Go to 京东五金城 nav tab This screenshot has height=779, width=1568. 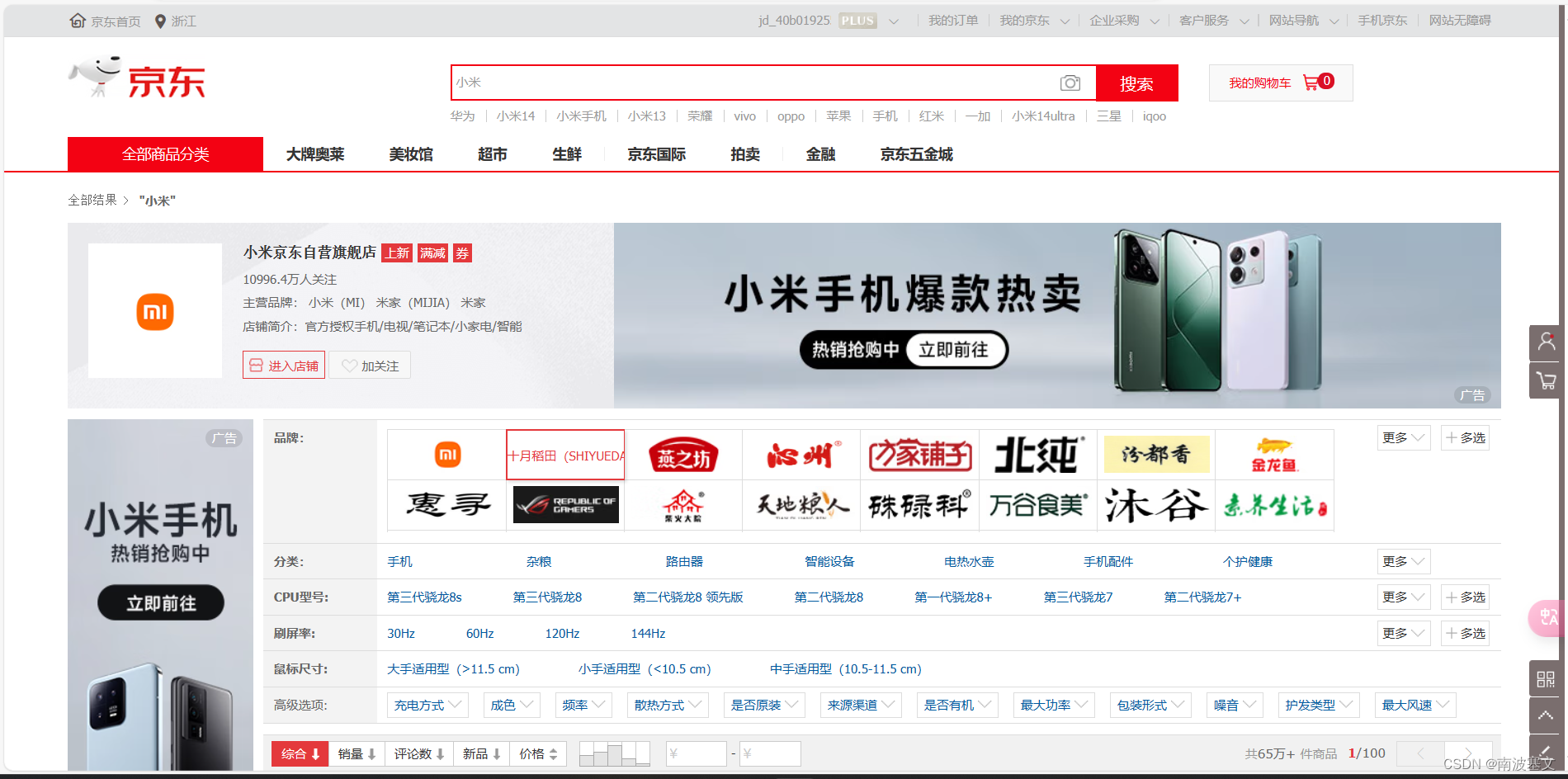[916, 154]
